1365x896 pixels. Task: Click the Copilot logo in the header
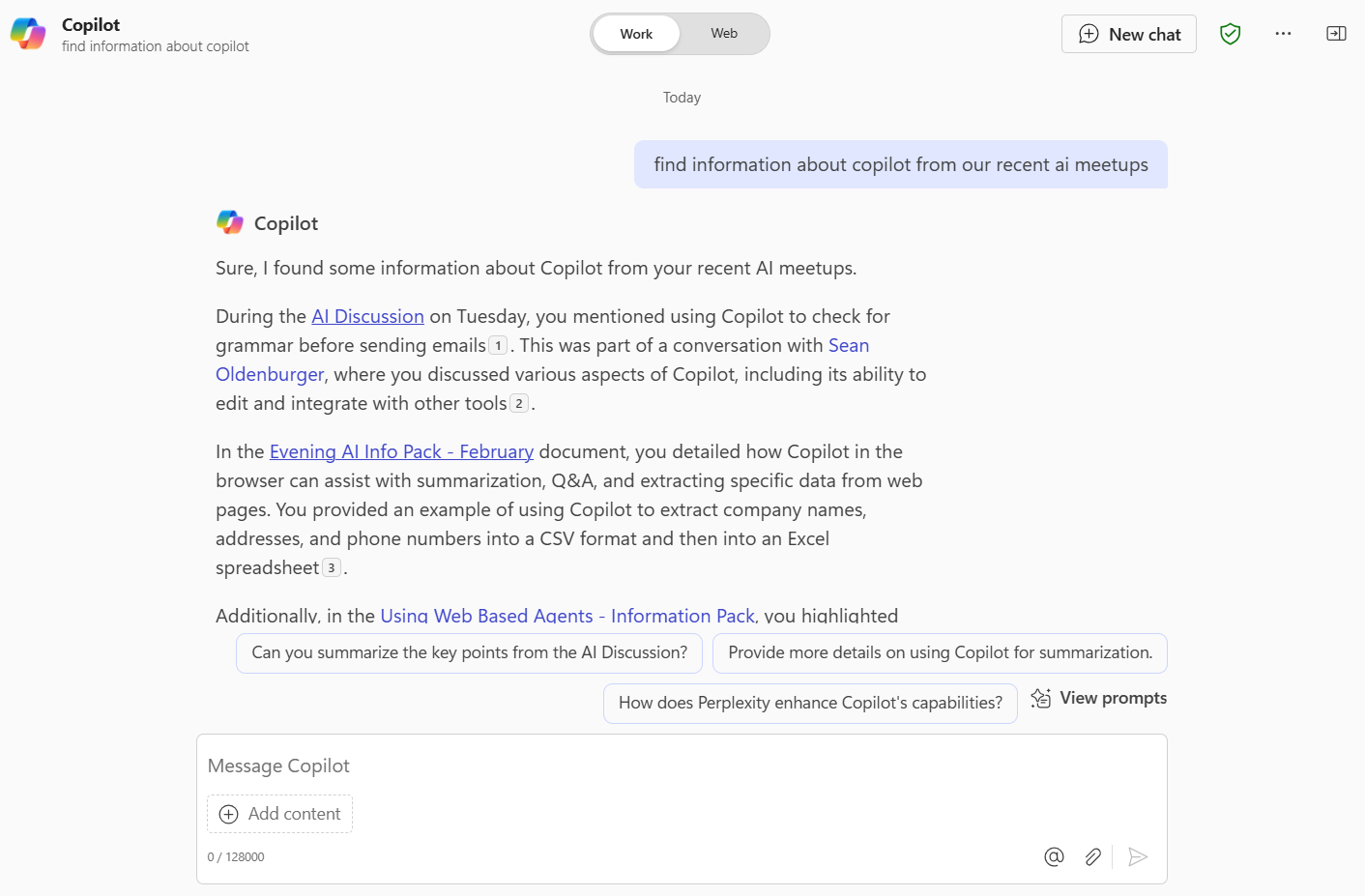28,34
